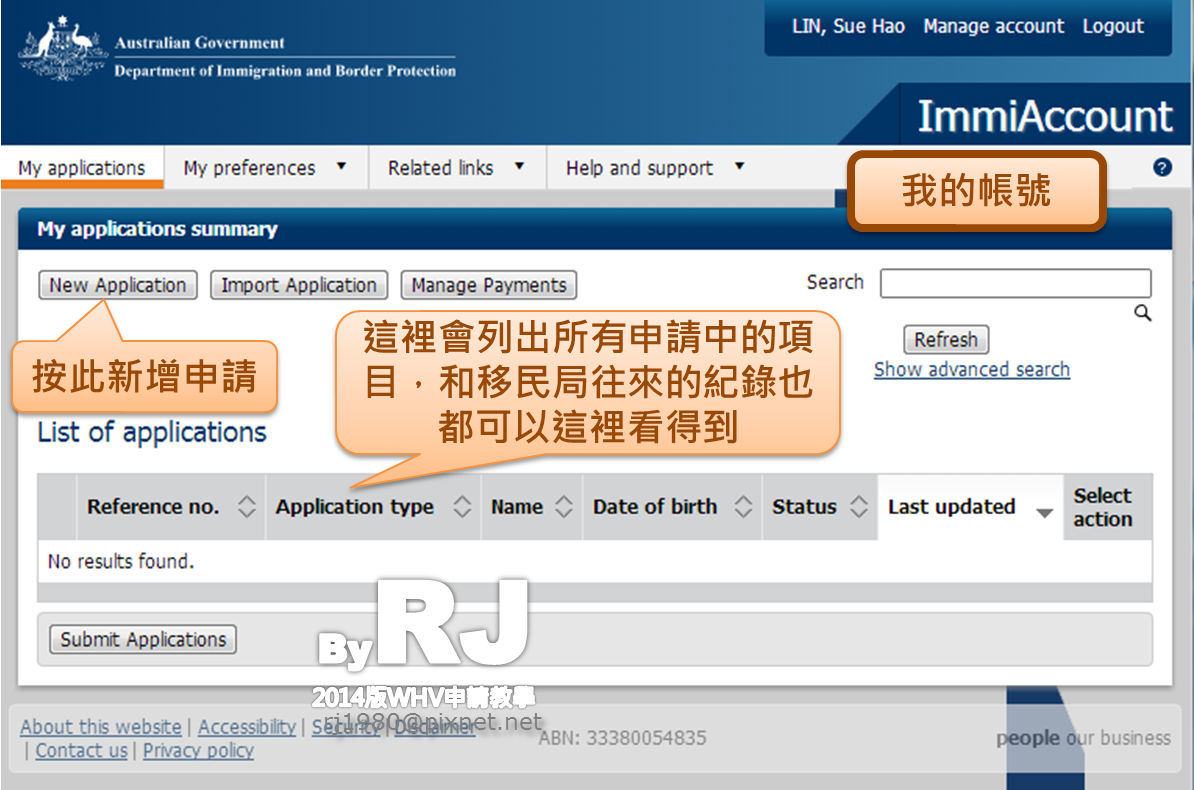Click the Last updated column header

(970, 507)
